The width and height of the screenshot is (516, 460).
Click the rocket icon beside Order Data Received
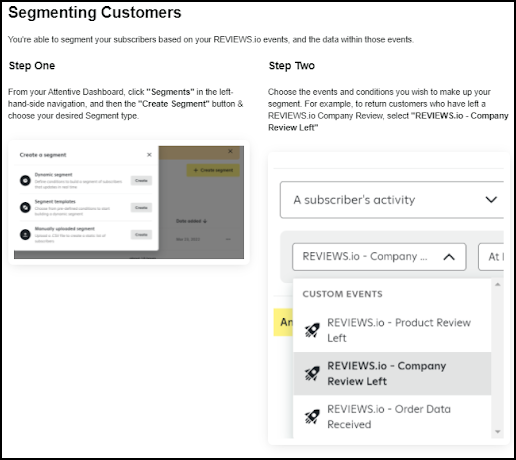tap(312, 417)
